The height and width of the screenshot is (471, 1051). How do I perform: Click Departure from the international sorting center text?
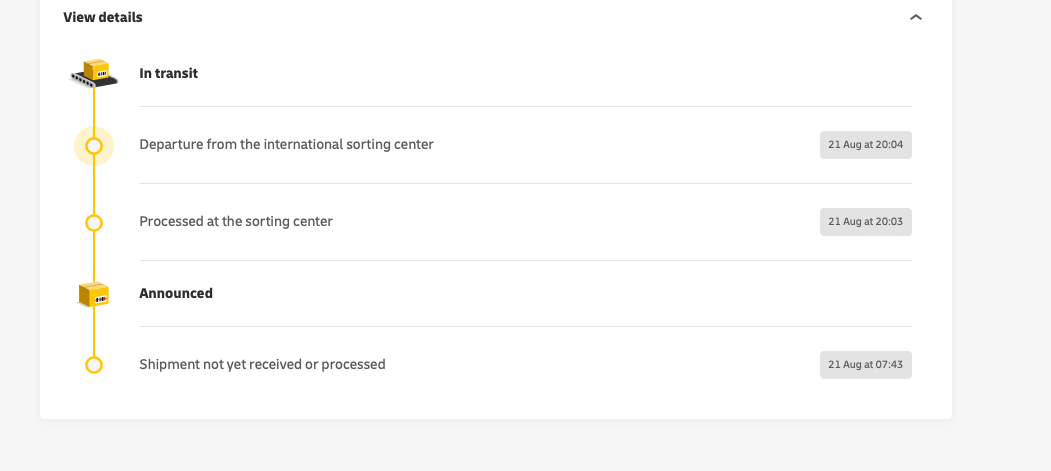tap(286, 144)
